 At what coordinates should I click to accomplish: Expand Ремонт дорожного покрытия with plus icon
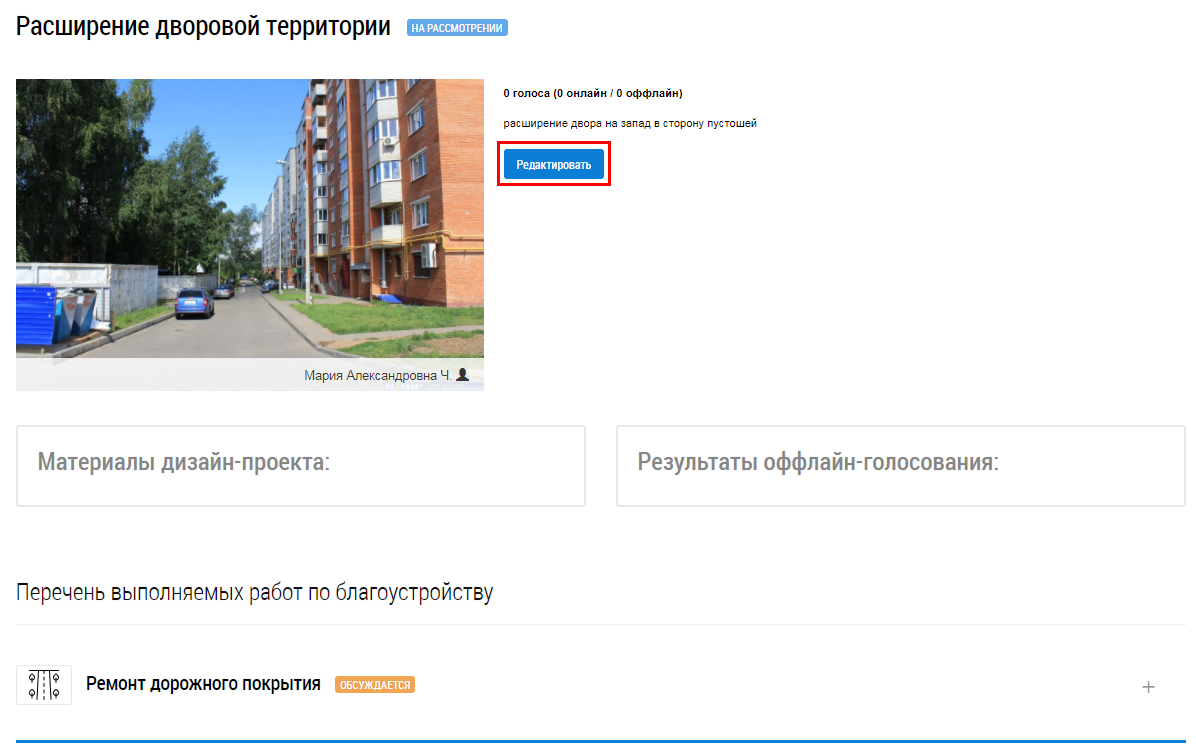pos(1148,687)
